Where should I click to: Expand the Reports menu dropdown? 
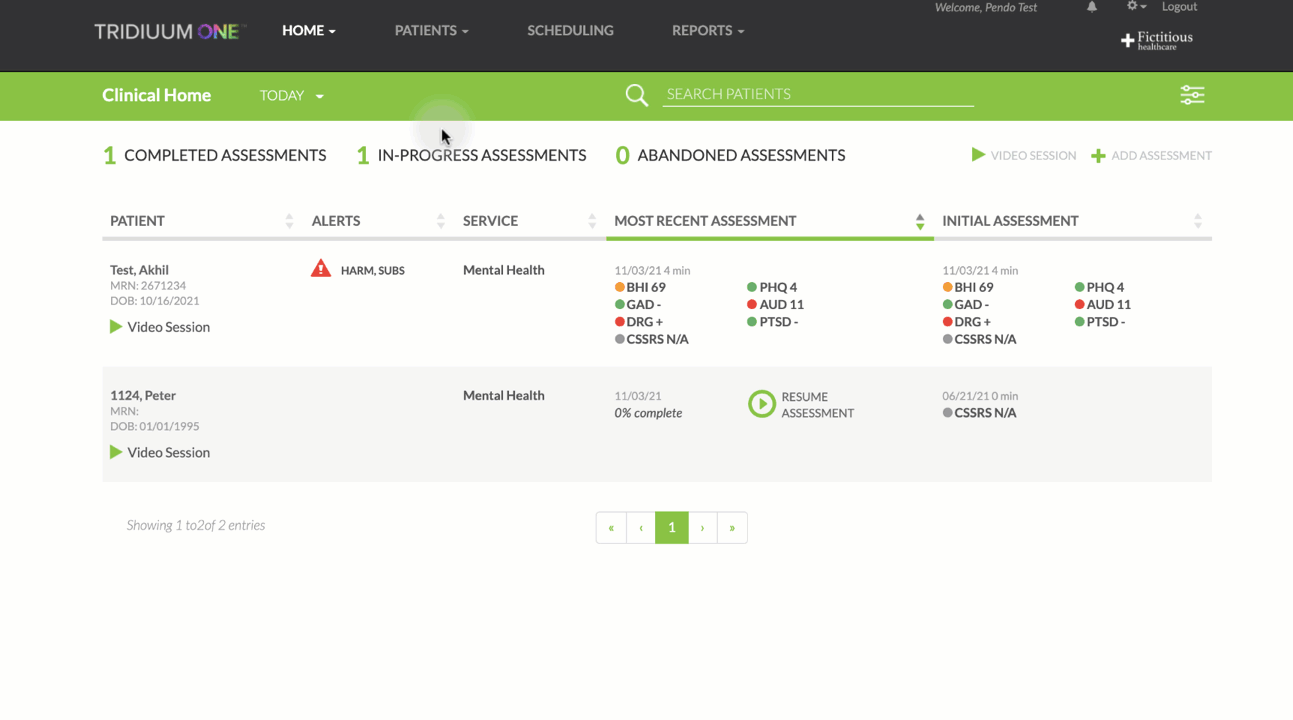(708, 31)
